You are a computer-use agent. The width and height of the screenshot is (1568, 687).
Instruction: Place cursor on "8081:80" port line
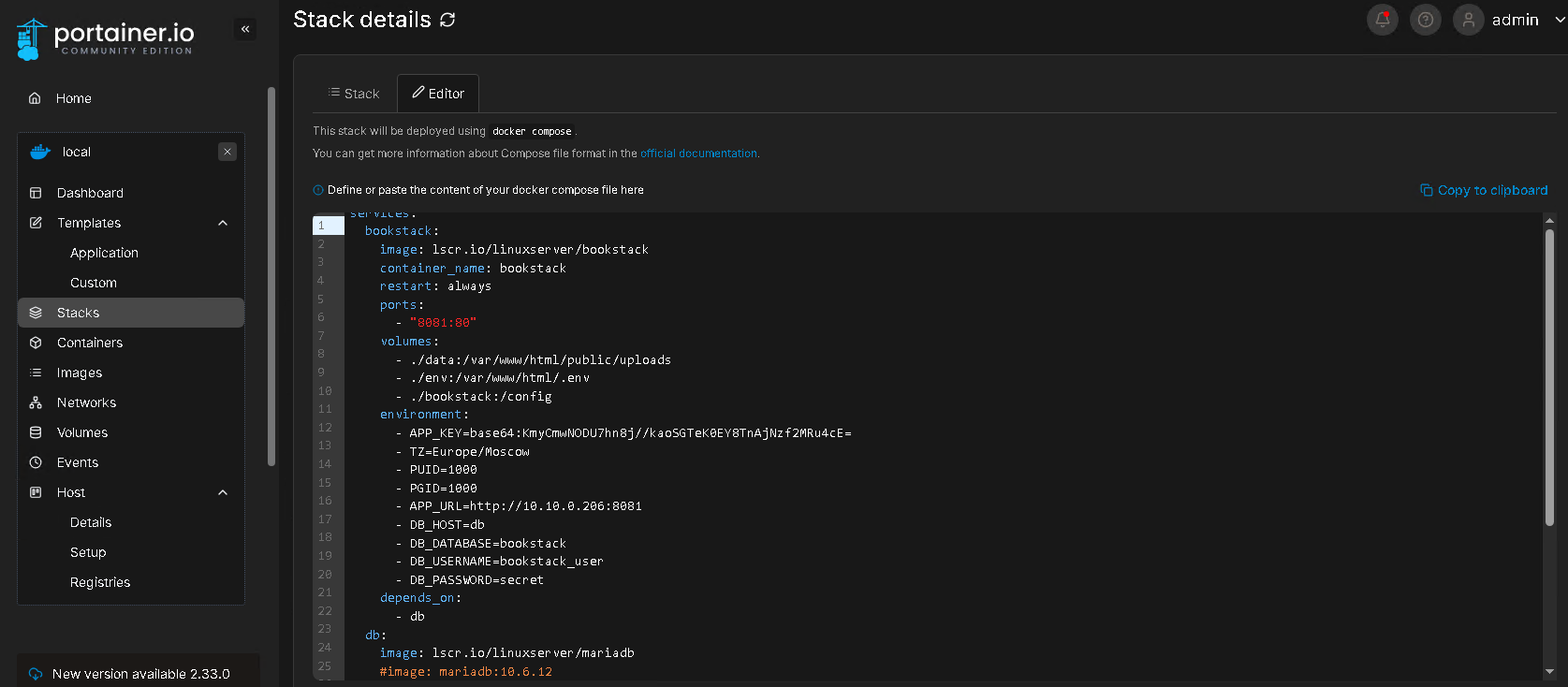pyautogui.click(x=443, y=323)
